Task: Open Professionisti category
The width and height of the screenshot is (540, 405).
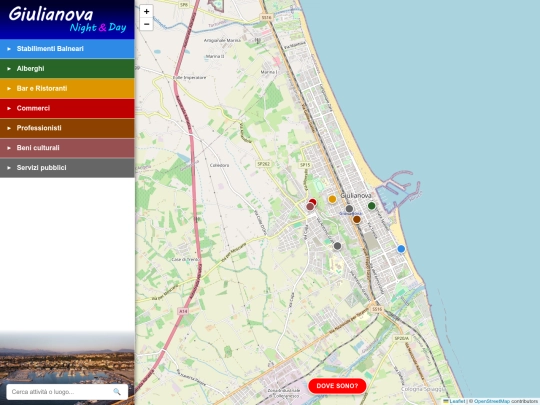Action: (67, 128)
